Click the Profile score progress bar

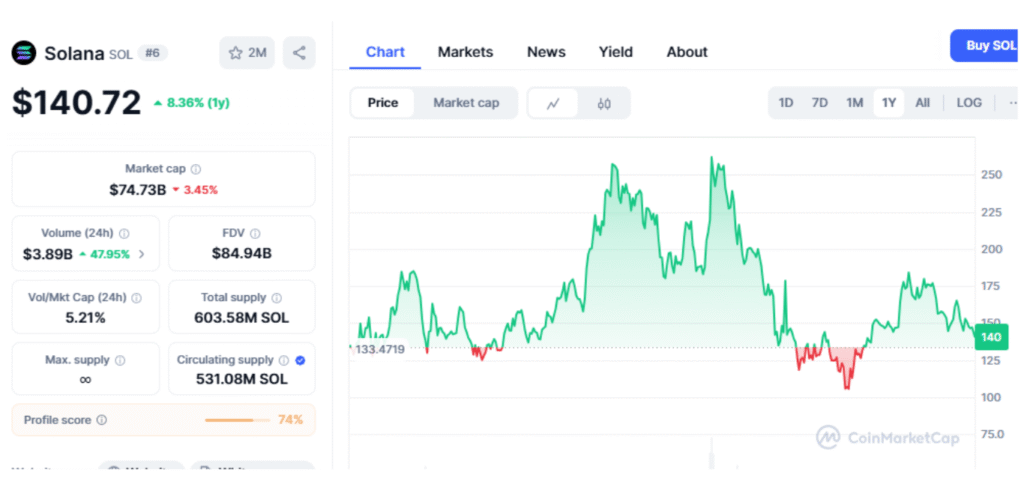coord(237,420)
